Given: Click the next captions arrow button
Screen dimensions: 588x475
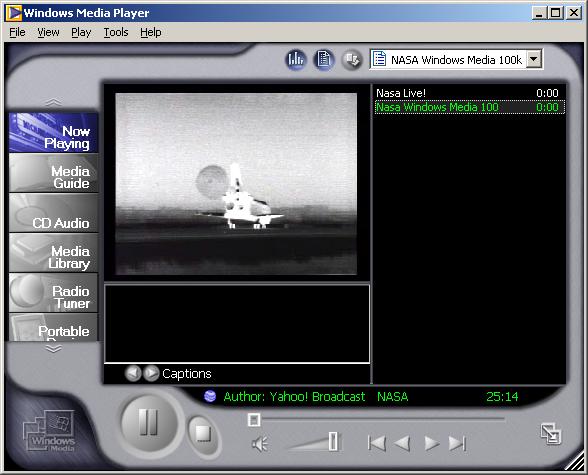Looking at the screenshot, I should pyautogui.click(x=151, y=373).
